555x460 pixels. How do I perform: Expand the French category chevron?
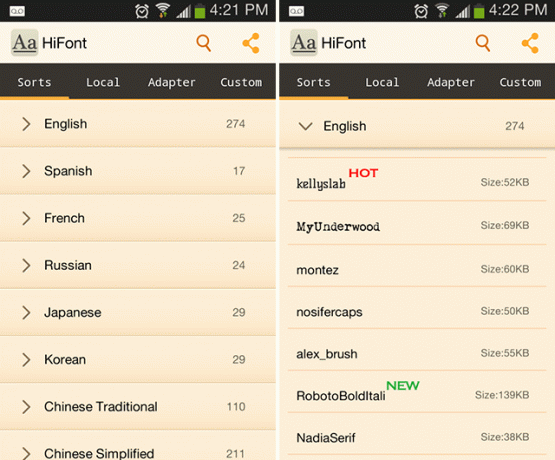pyautogui.click(x=26, y=218)
